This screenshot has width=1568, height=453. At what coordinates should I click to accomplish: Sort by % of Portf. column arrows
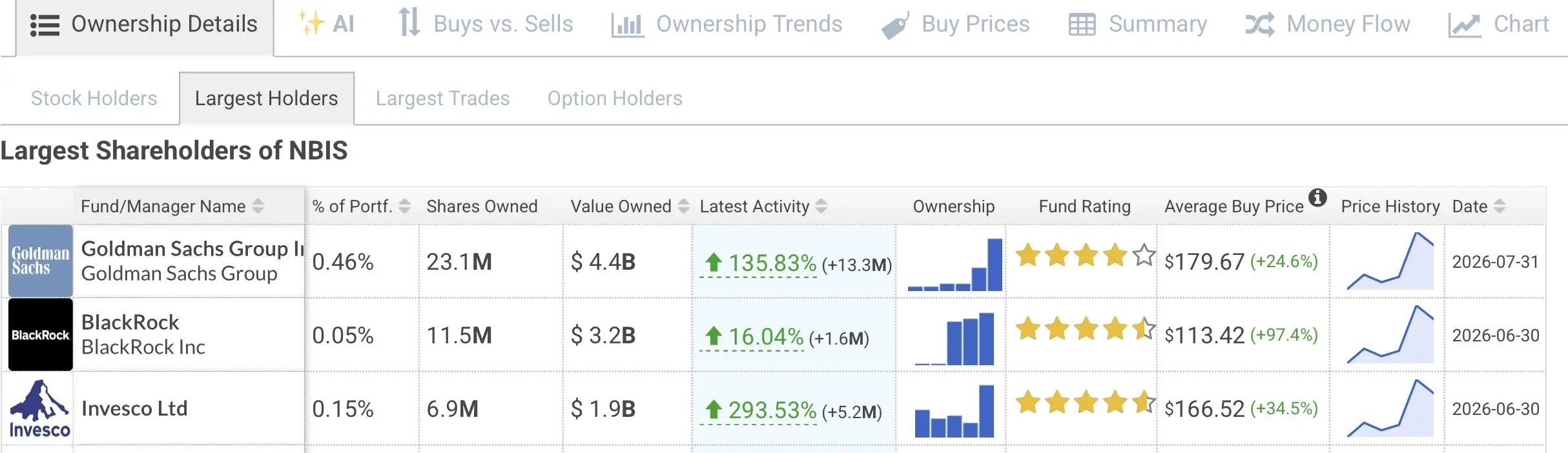(405, 206)
